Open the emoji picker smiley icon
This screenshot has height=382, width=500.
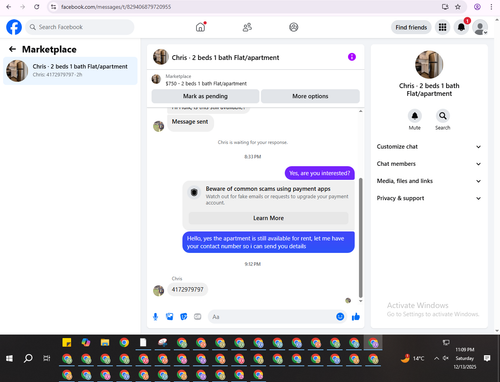point(340,317)
